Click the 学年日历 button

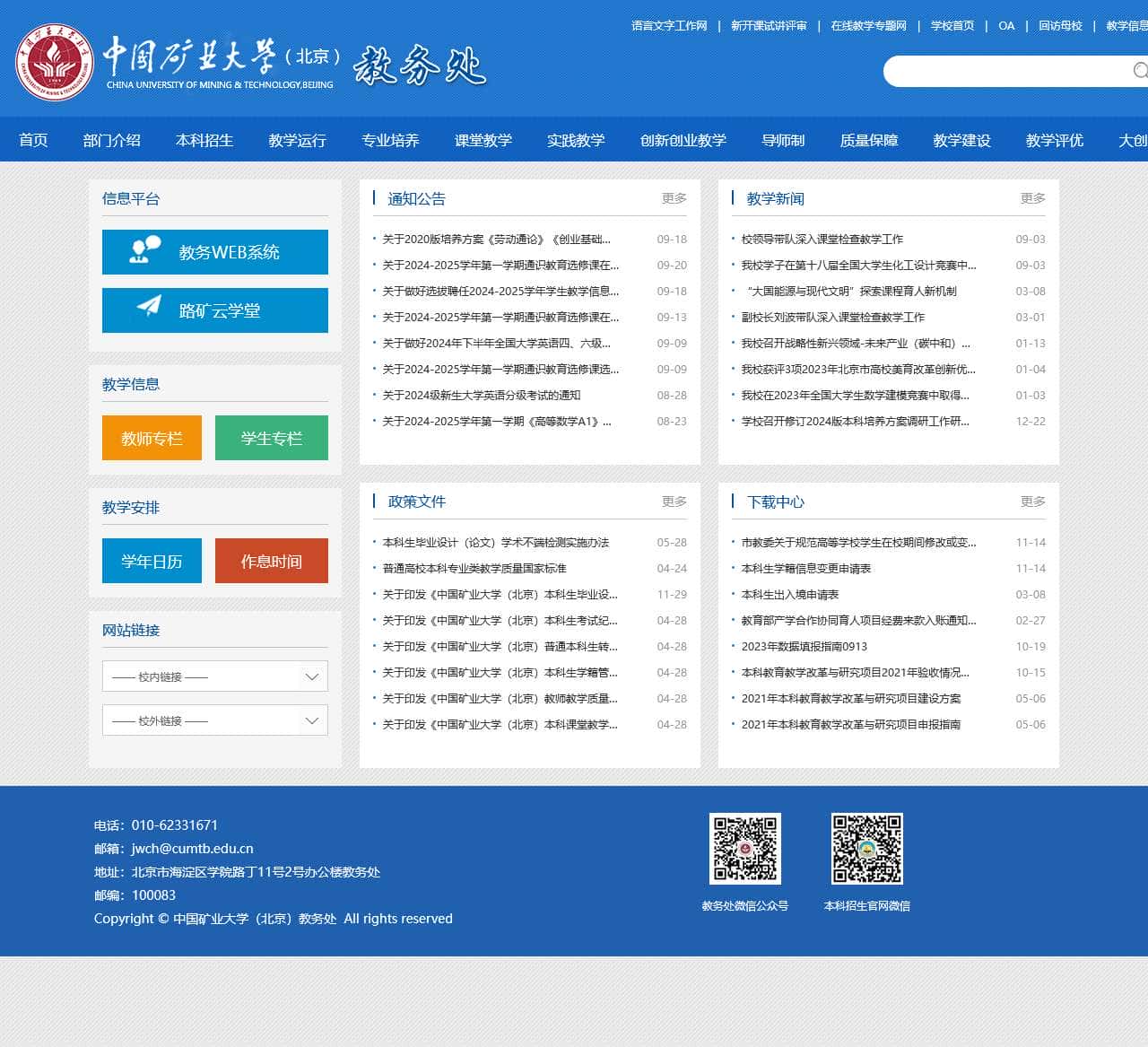[x=152, y=561]
